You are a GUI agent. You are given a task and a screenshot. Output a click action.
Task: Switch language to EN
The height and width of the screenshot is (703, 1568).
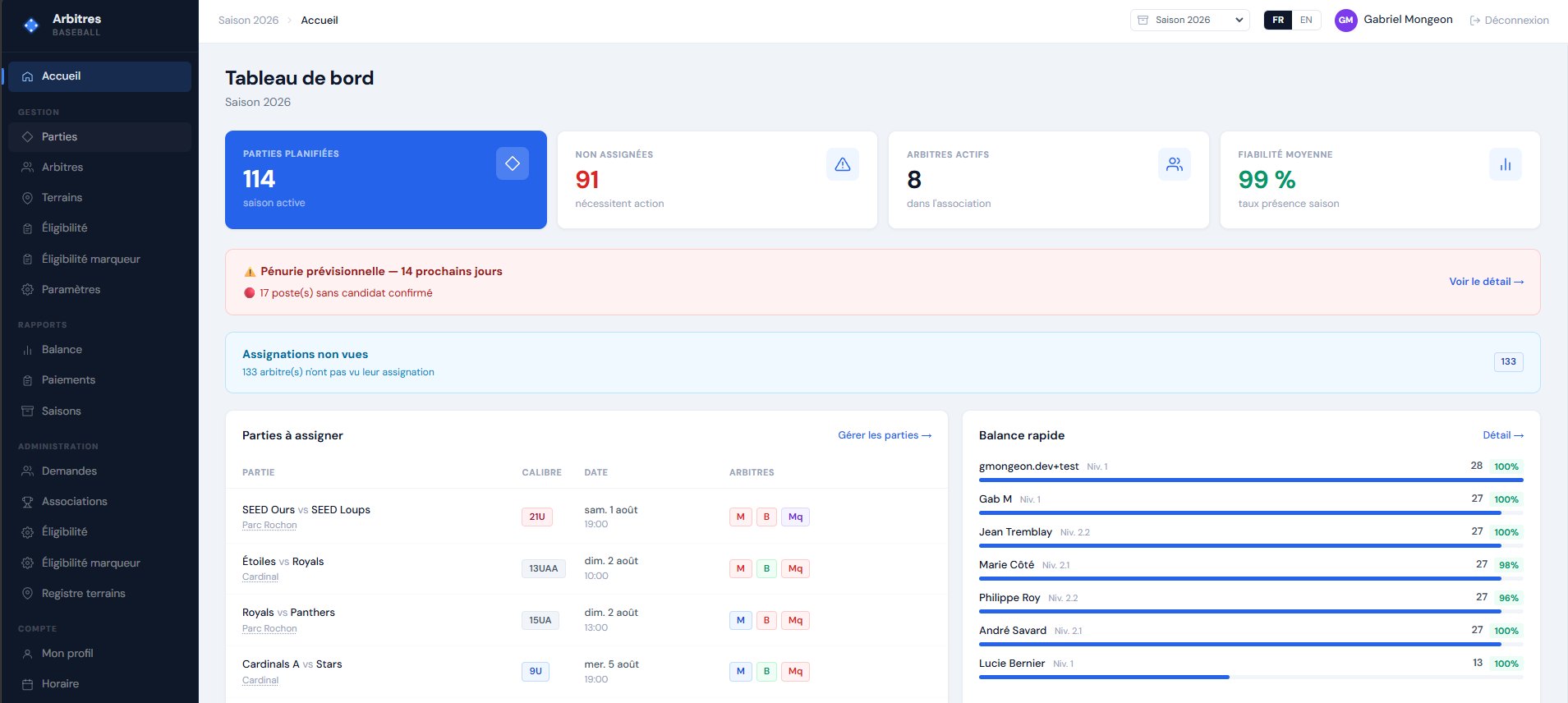pos(1306,21)
